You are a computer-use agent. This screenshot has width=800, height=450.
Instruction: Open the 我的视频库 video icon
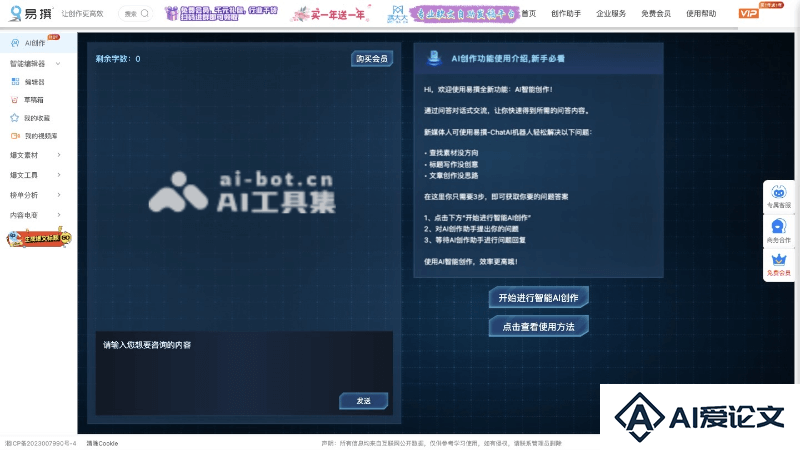(15, 136)
